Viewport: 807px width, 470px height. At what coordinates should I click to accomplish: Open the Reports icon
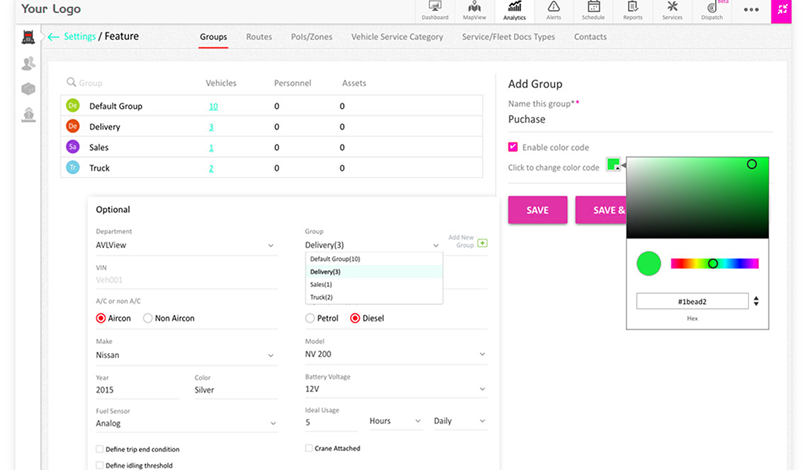(x=633, y=11)
